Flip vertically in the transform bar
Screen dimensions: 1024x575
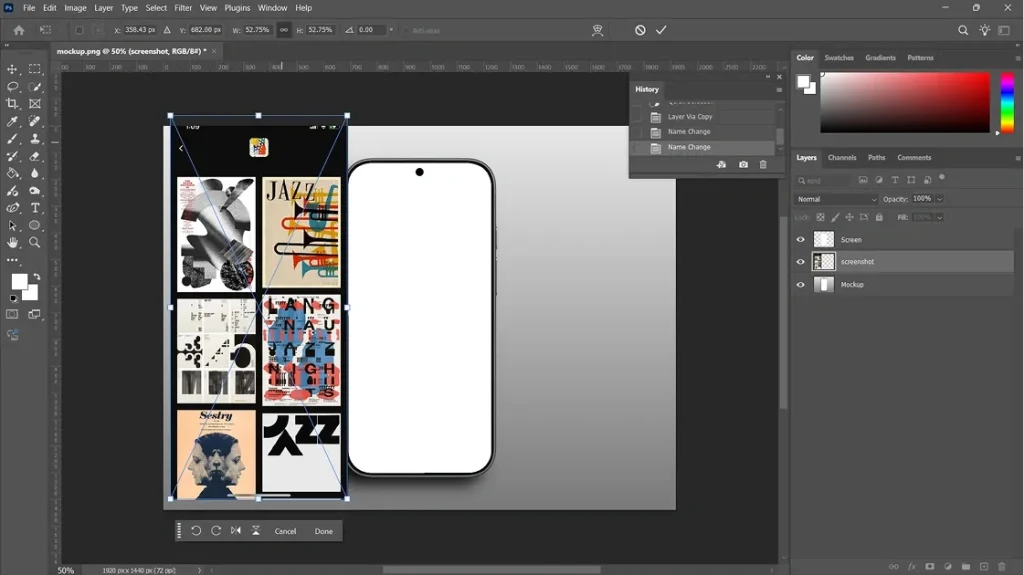pos(256,531)
